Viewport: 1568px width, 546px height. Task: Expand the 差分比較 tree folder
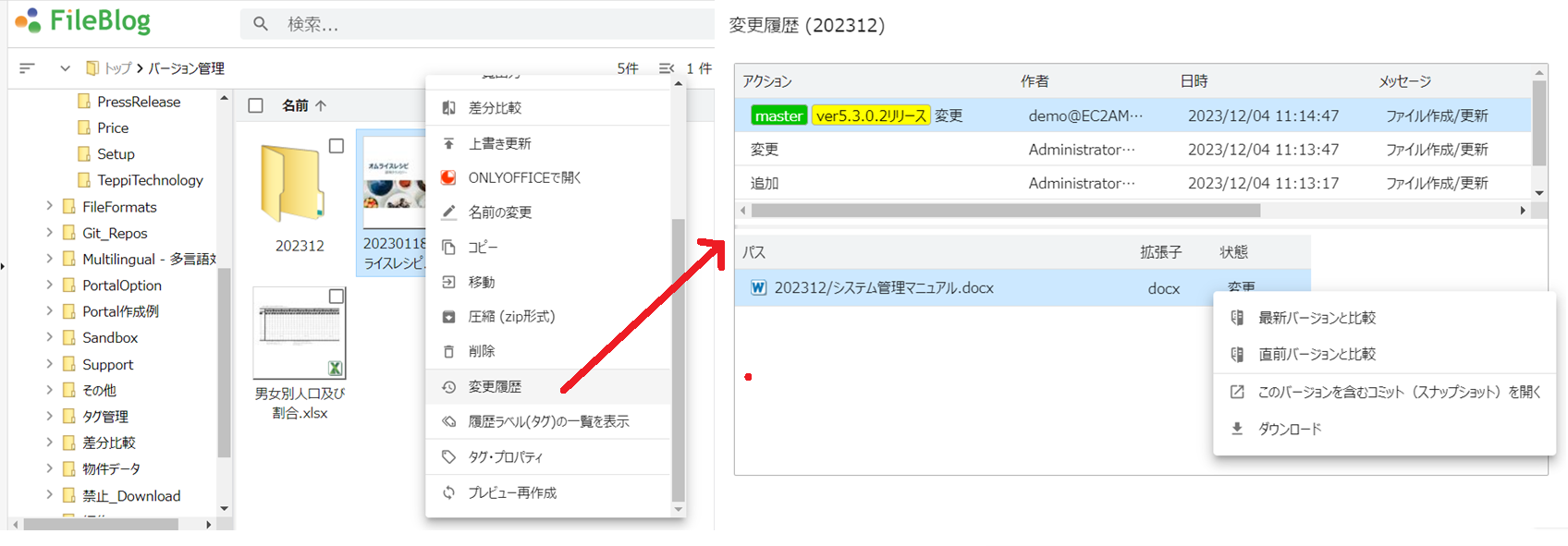point(50,443)
